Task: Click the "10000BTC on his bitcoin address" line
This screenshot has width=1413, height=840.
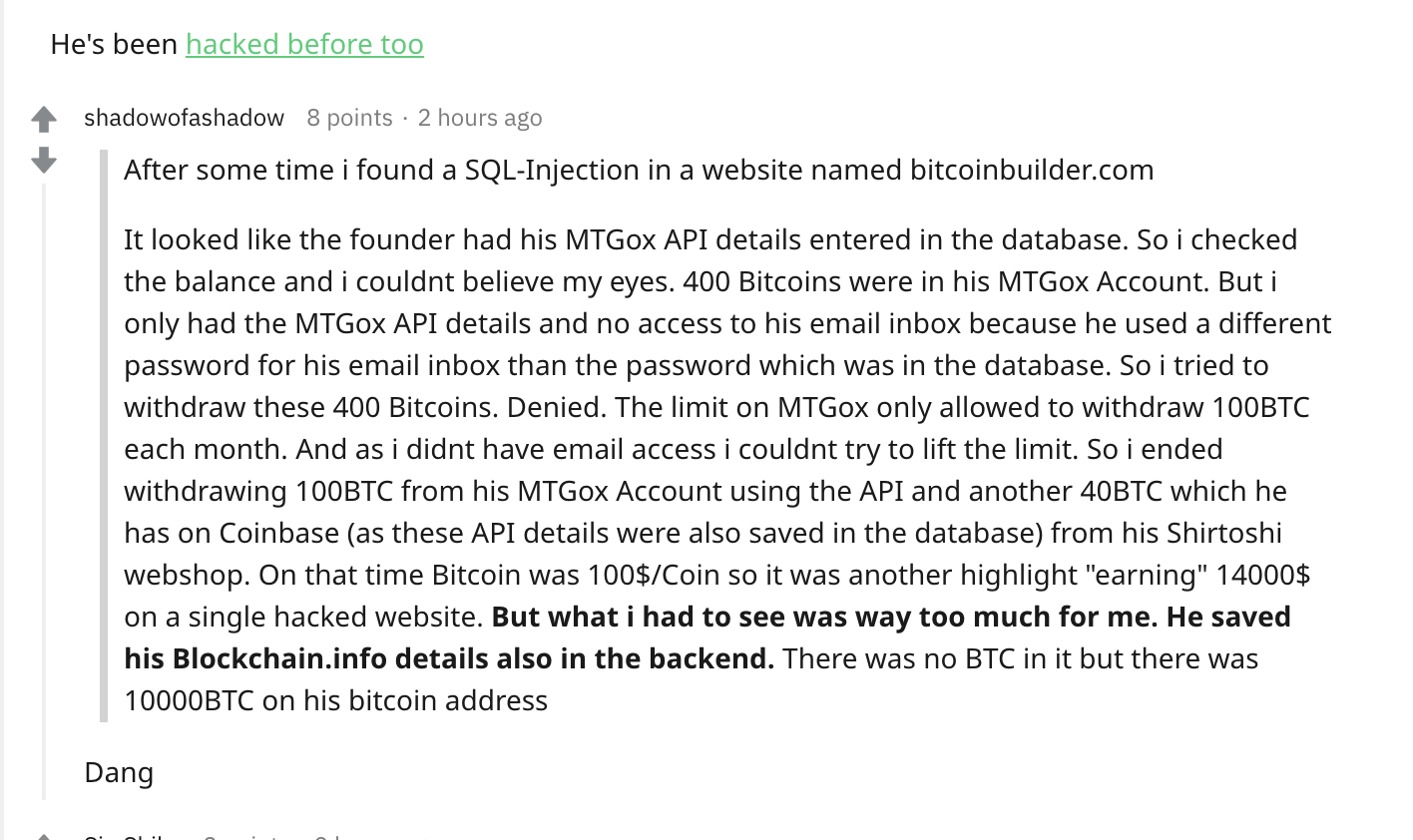Action: 335,700
